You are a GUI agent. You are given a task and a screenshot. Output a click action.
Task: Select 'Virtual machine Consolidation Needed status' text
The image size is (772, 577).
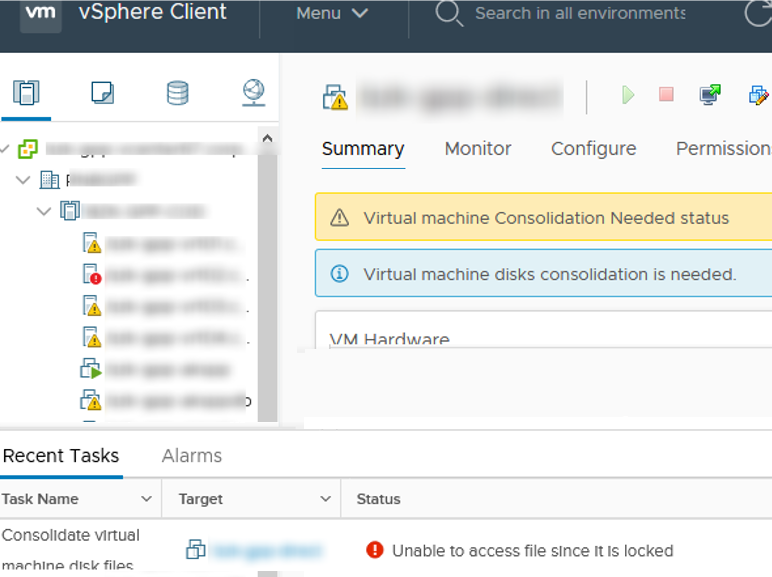point(546,218)
